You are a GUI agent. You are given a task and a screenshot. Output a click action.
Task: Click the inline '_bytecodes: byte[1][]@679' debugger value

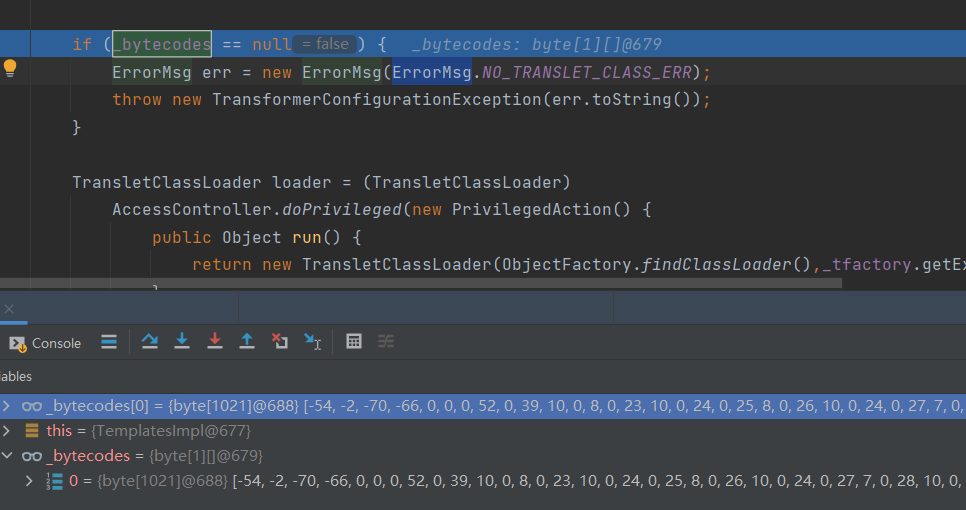(536, 44)
